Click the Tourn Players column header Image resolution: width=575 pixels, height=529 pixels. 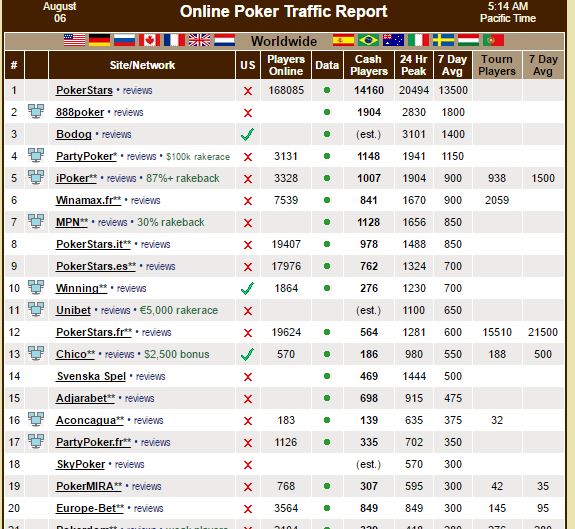497,65
